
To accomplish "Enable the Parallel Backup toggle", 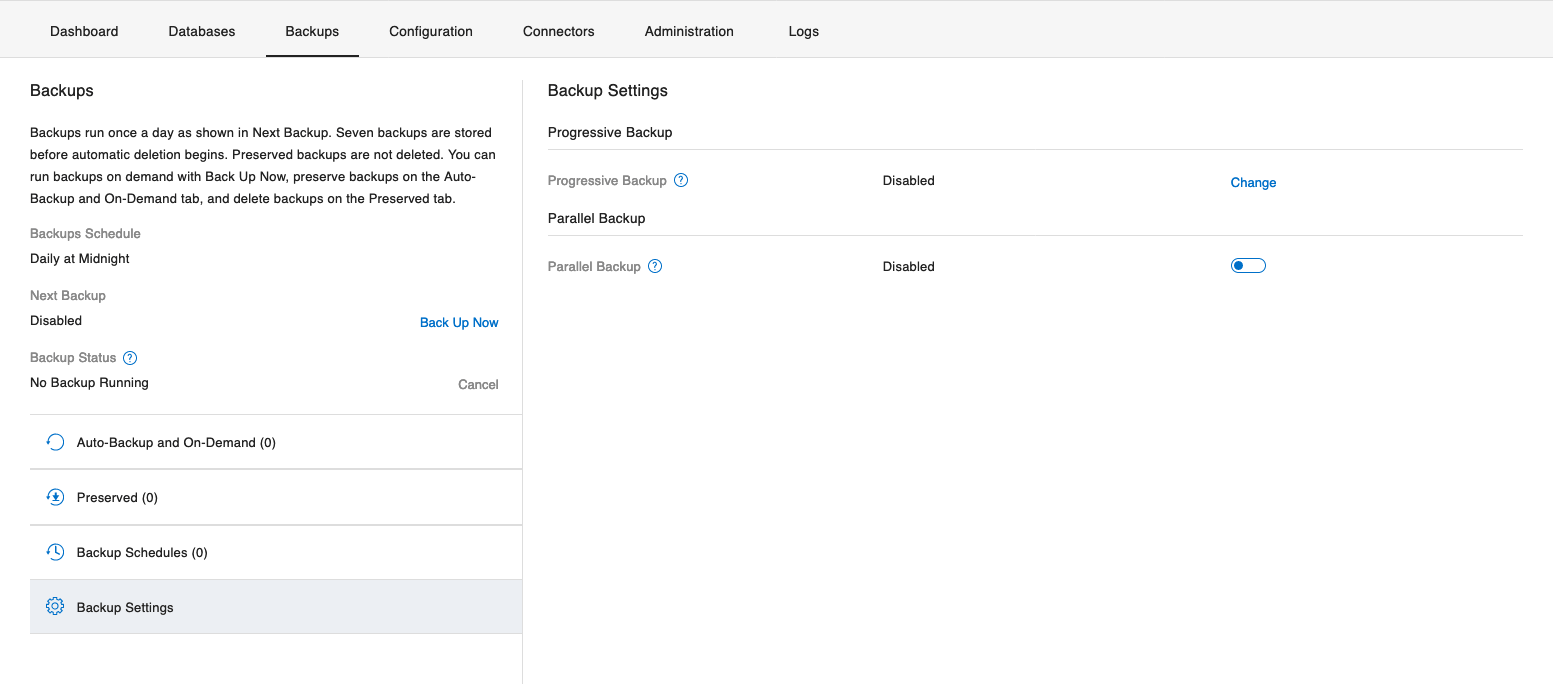I will [1248, 266].
